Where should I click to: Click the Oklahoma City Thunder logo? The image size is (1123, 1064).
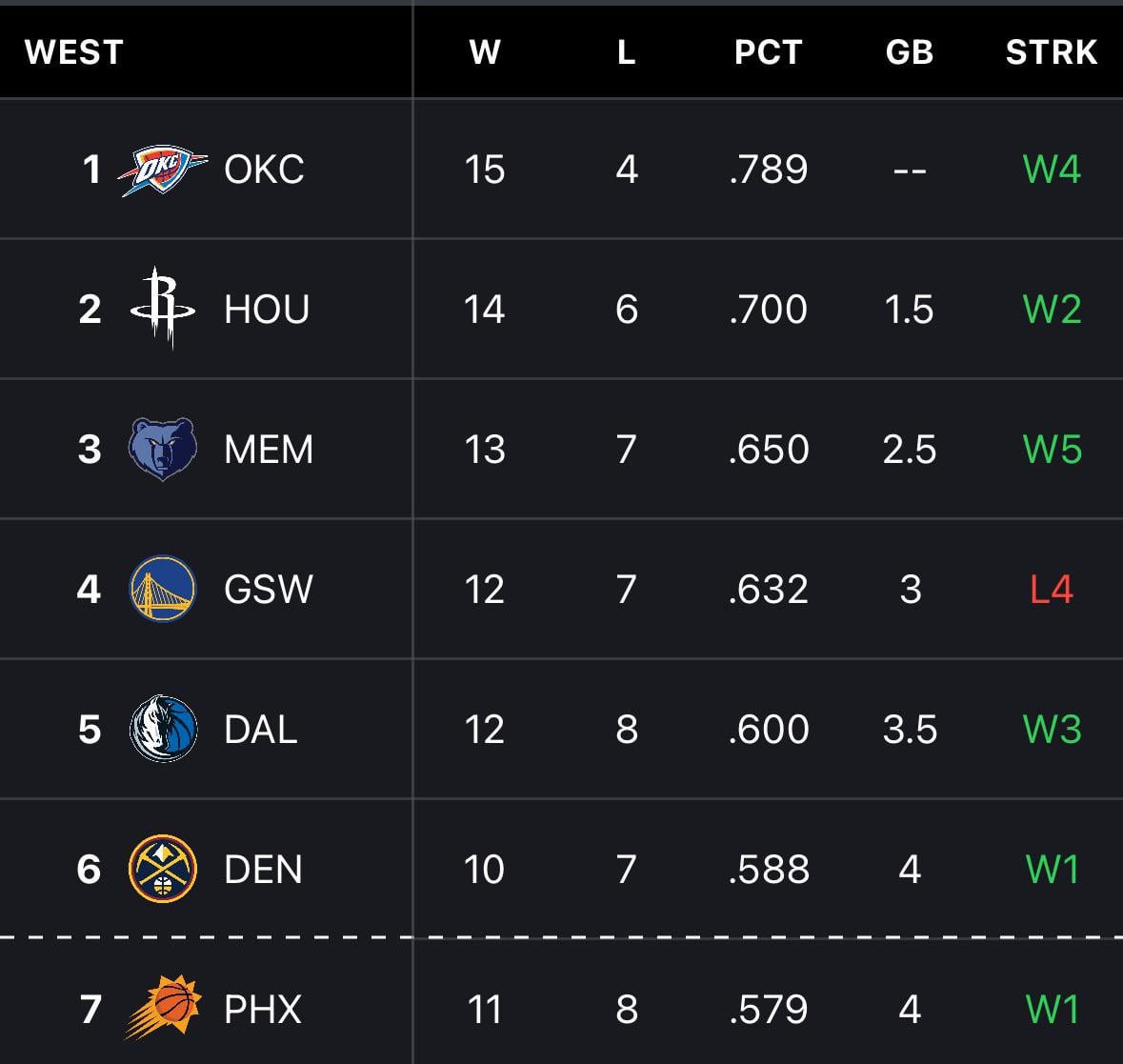click(162, 171)
